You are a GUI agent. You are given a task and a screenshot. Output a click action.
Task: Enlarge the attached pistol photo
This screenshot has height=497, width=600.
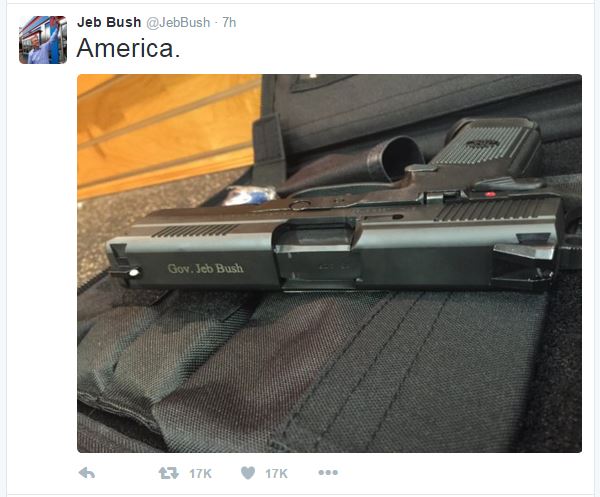point(329,263)
